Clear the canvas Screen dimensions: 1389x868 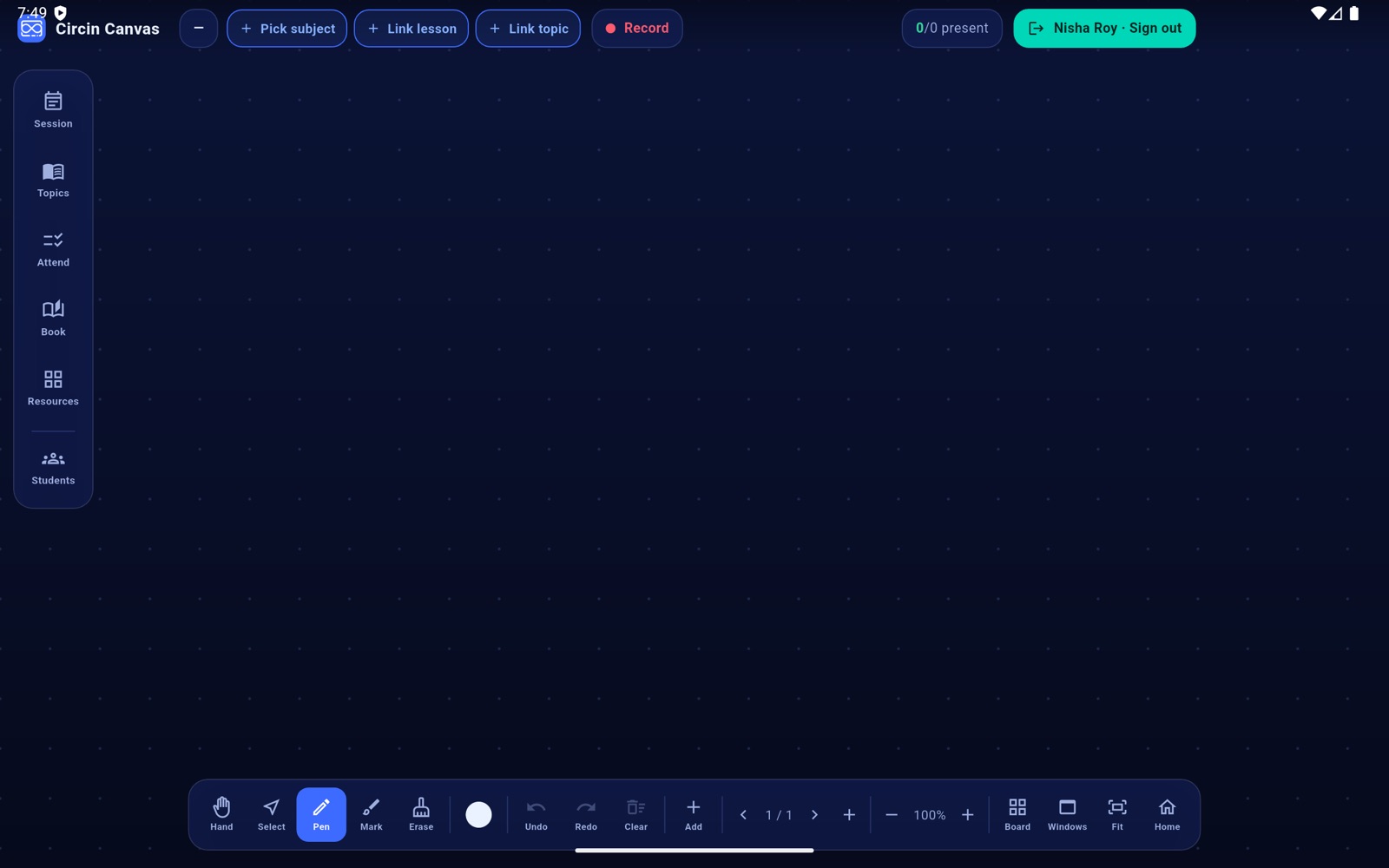[635, 814]
